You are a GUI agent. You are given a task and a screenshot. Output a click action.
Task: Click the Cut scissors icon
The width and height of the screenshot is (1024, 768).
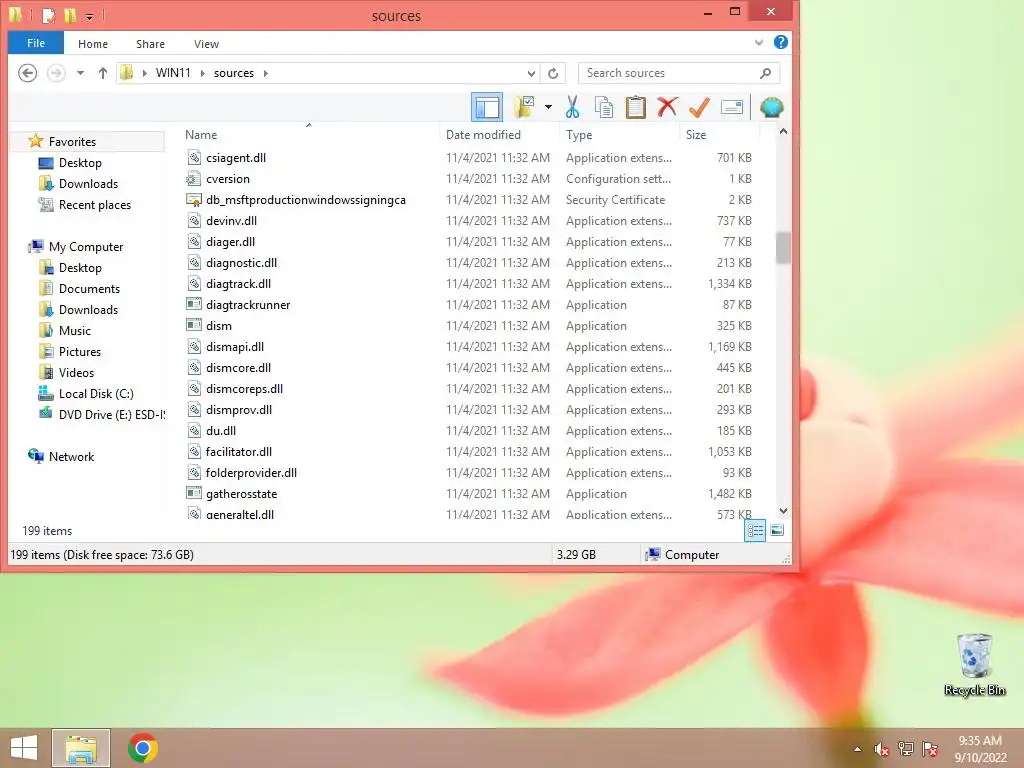point(572,107)
